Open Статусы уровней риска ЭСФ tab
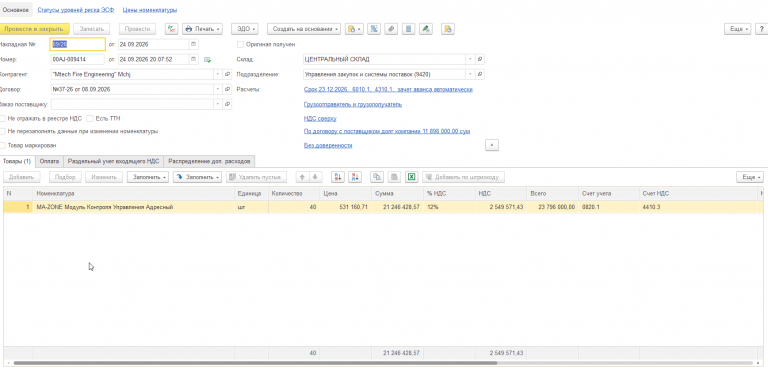The width and height of the screenshot is (768, 367). (76, 10)
